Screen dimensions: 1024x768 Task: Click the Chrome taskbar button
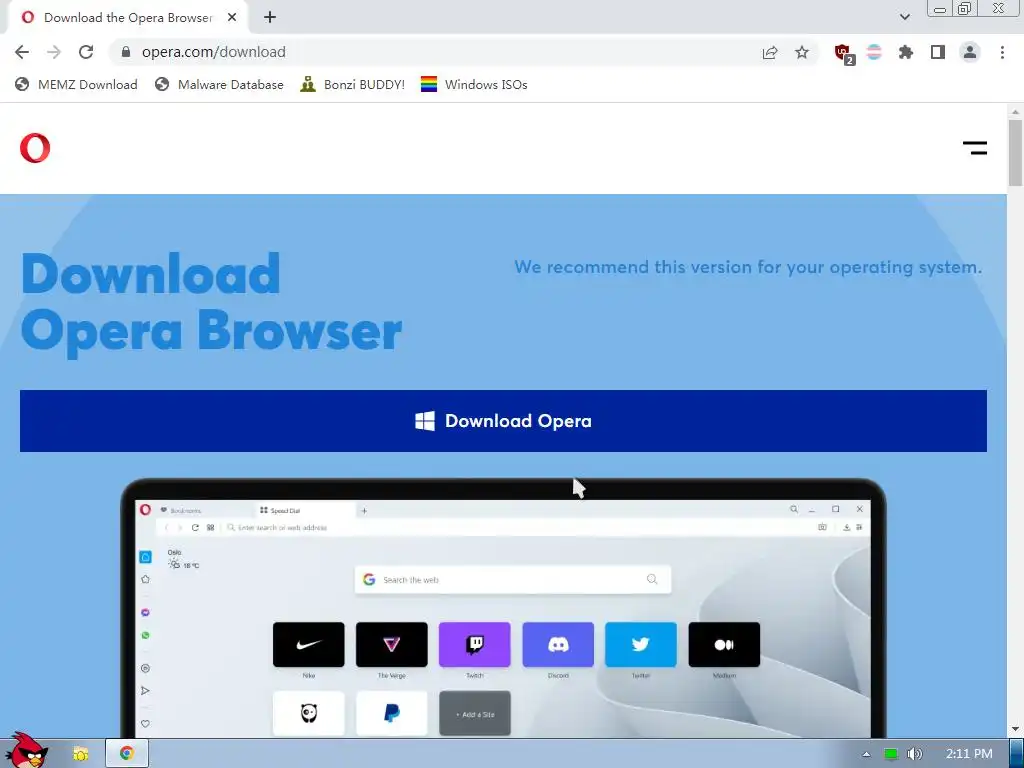127,753
